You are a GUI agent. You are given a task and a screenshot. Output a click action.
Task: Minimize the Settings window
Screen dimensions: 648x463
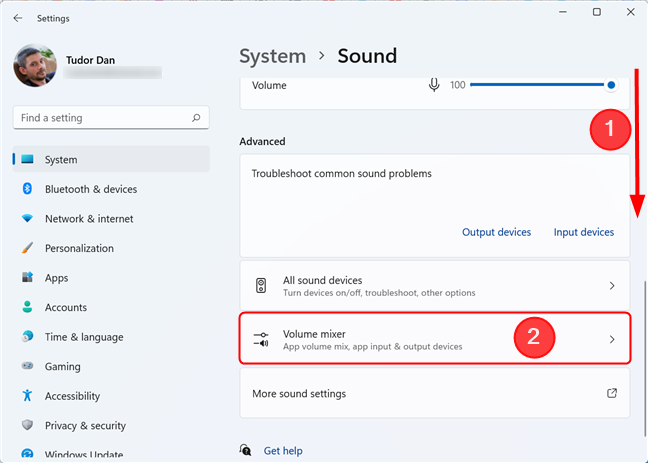pos(562,12)
